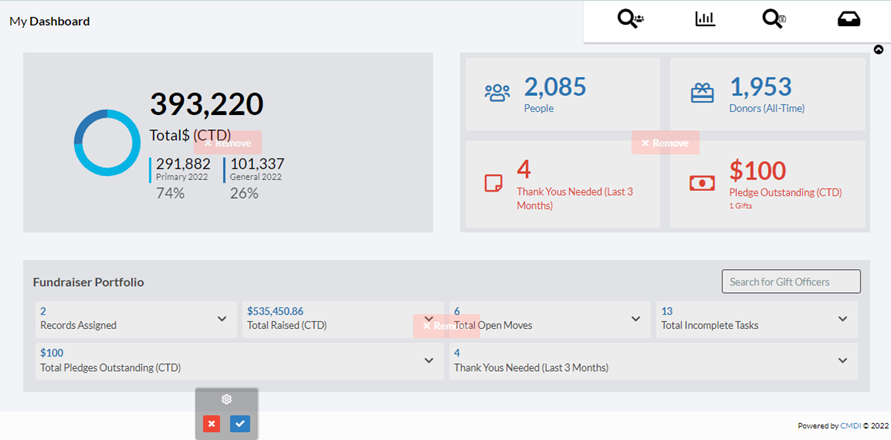The height and width of the screenshot is (440, 891).
Task: Cancel changes with the red X button
Action: pos(211,424)
